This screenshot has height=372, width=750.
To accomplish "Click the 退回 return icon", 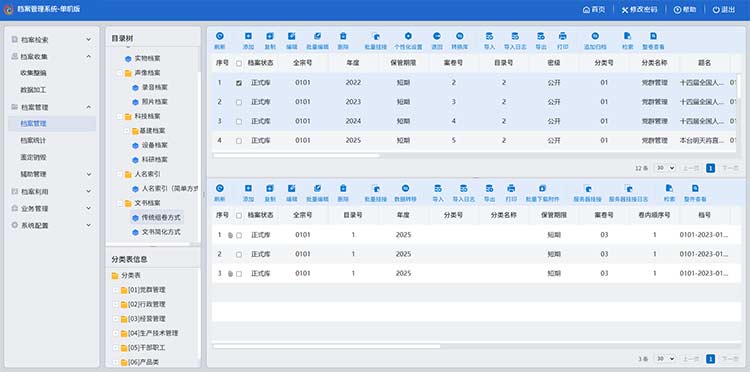I will (x=437, y=36).
